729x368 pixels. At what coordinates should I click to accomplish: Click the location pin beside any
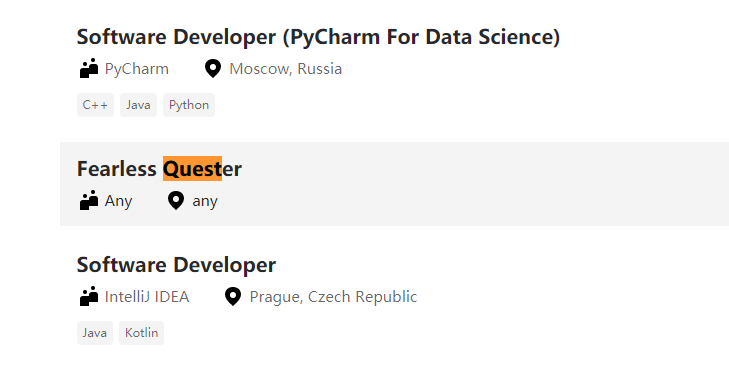(176, 201)
